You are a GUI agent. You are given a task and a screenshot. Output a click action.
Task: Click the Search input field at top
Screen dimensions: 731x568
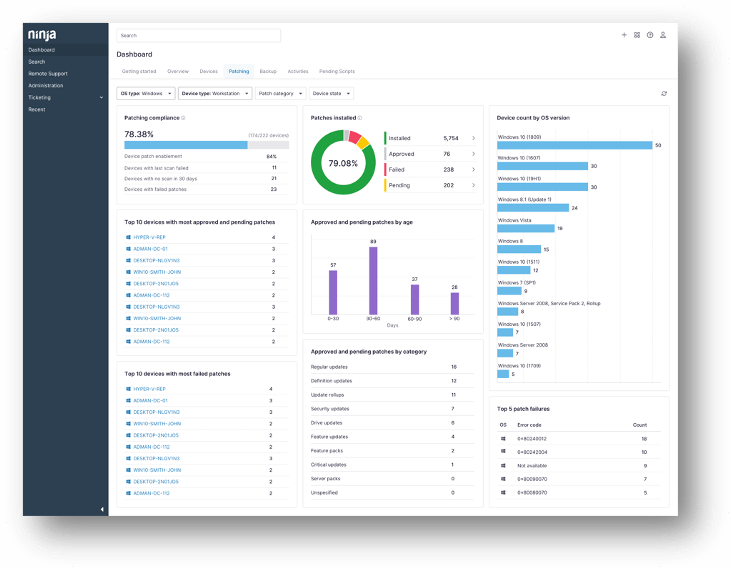199,35
